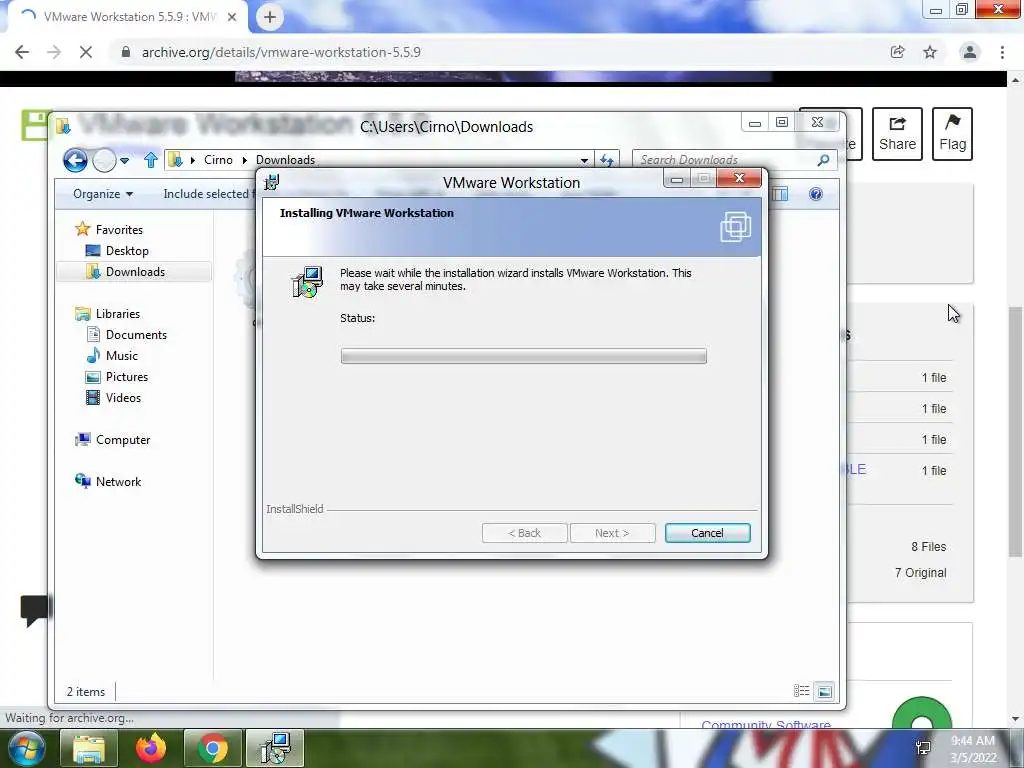
Task: Click Chrome back arrow
Action: pyautogui.click(x=22, y=52)
